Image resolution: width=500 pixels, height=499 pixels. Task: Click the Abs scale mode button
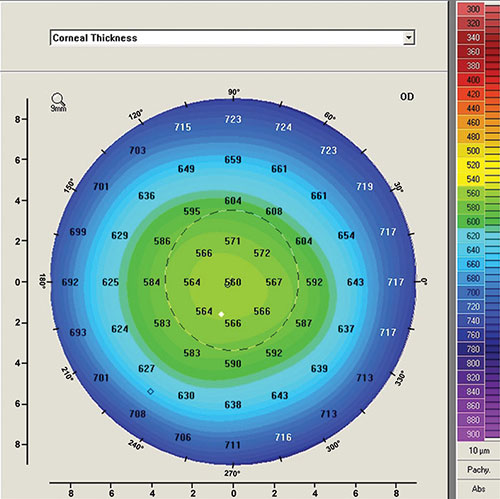479,489
